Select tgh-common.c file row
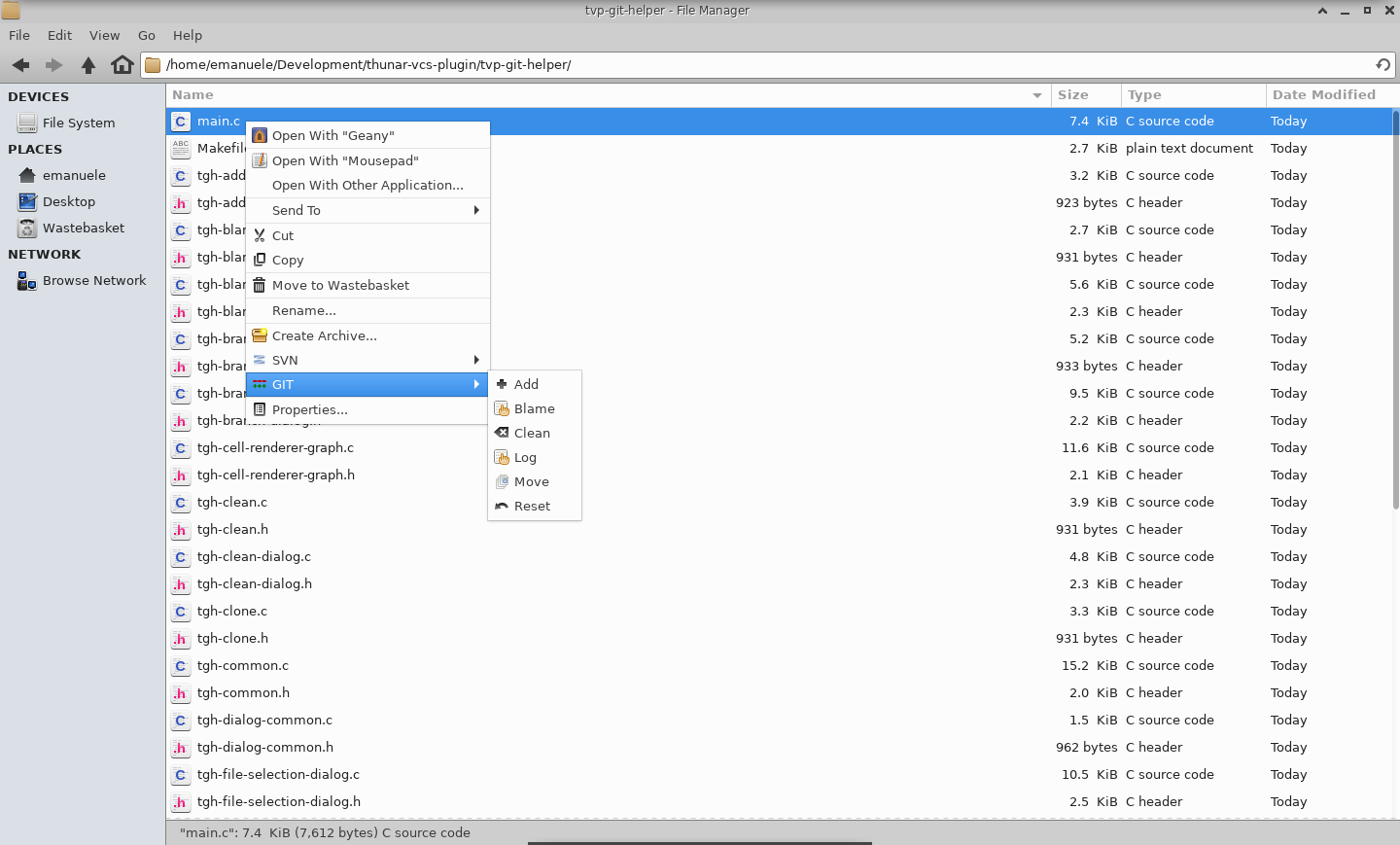This screenshot has width=1400, height=845. pos(779,665)
